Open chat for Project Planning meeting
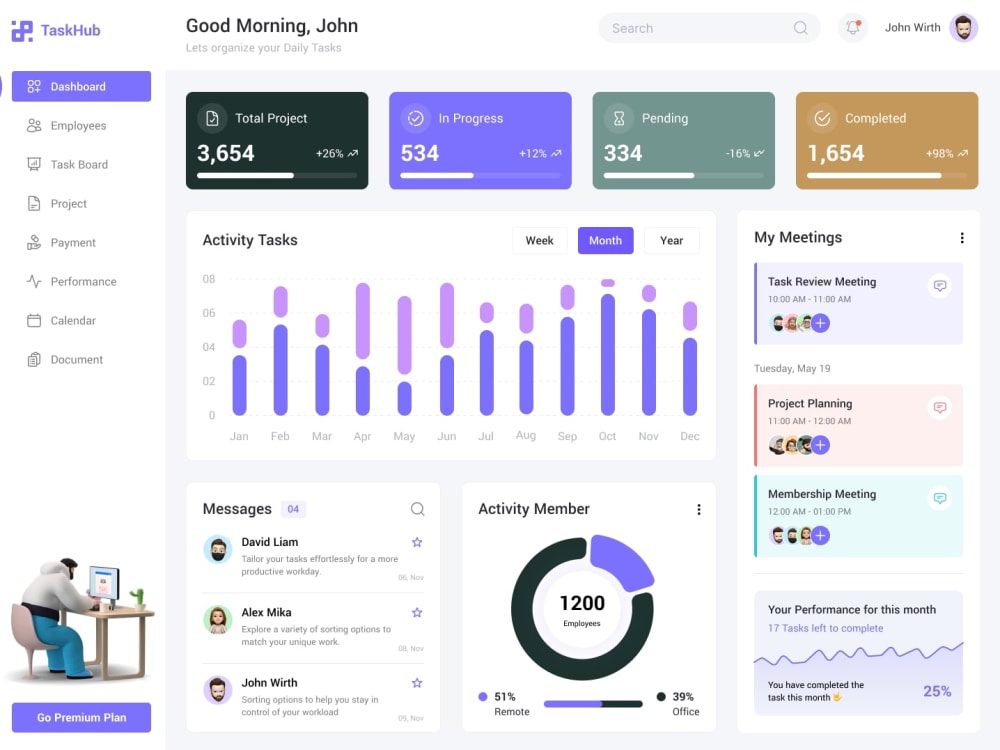Viewport: 1000px width, 750px height. coord(939,408)
